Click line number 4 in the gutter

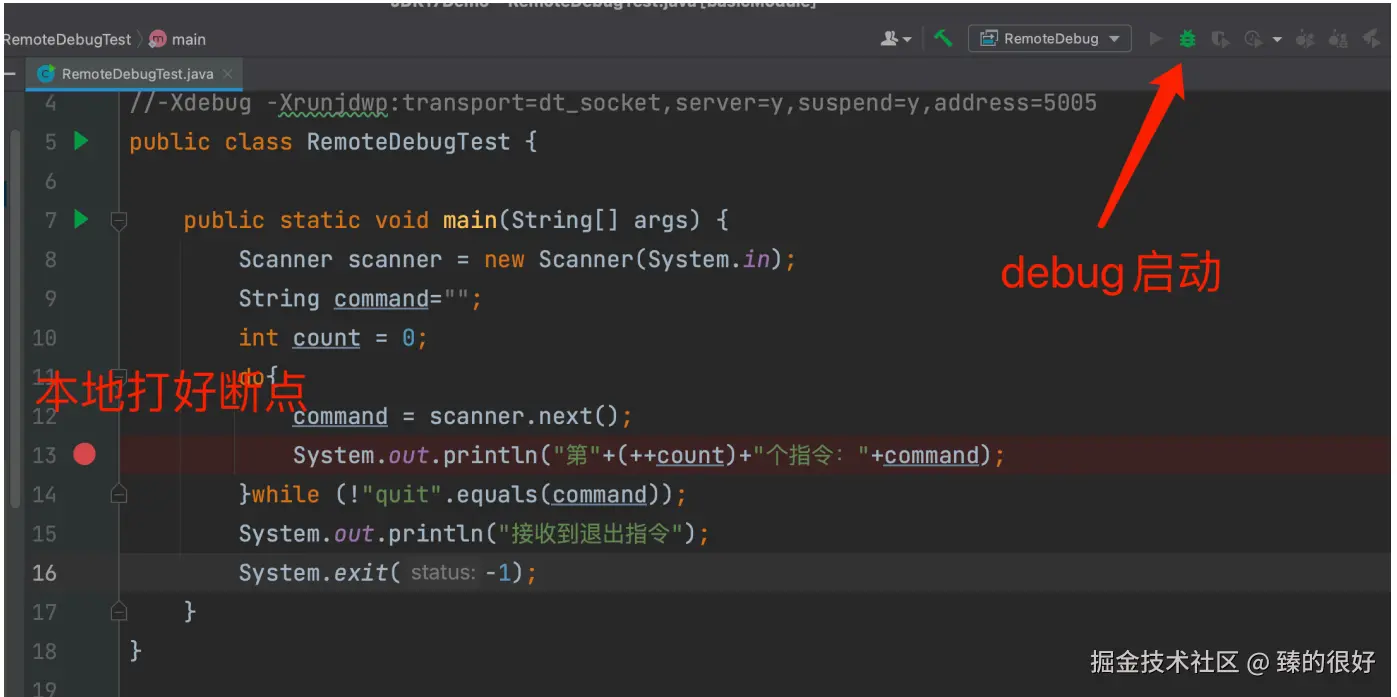(x=51, y=103)
